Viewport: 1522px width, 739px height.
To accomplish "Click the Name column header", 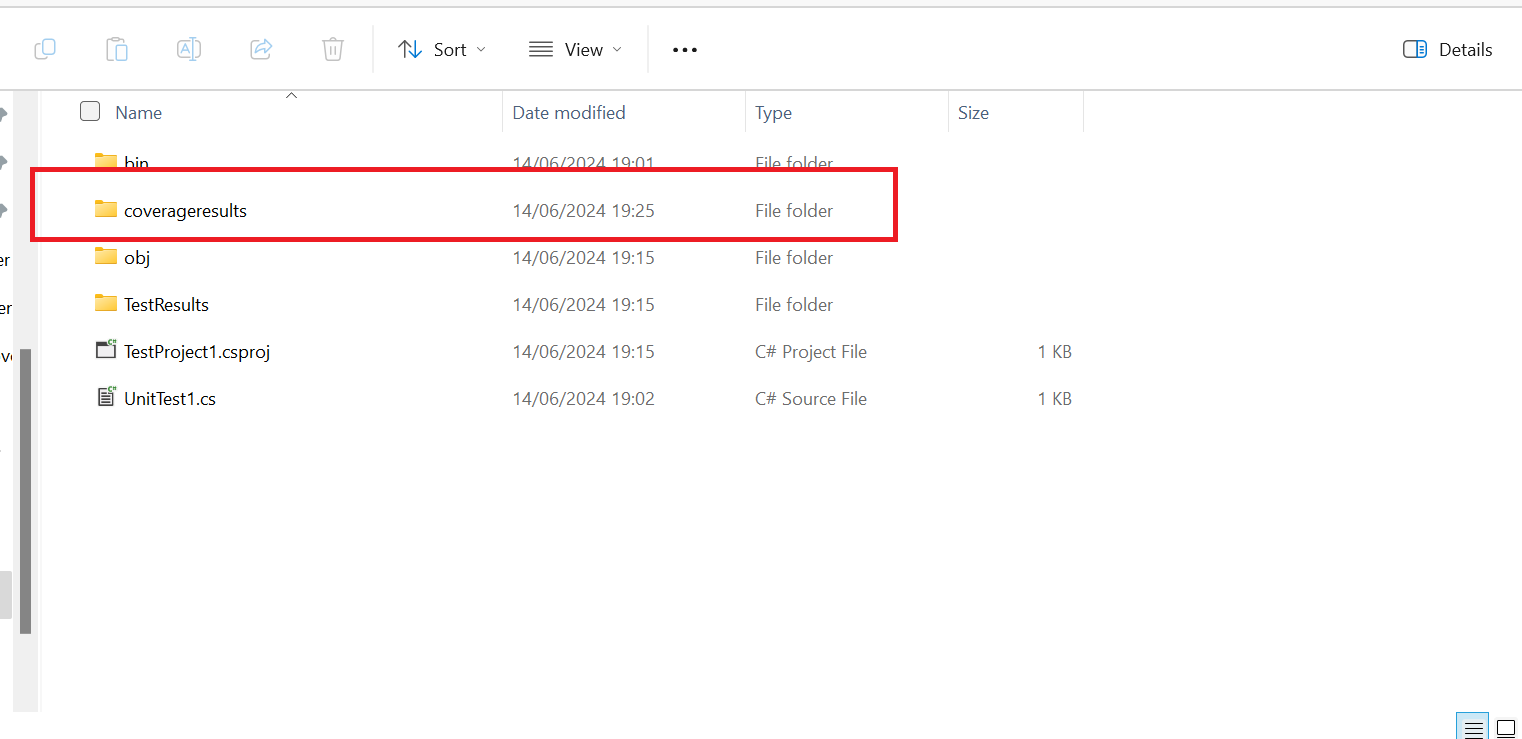I will [138, 112].
